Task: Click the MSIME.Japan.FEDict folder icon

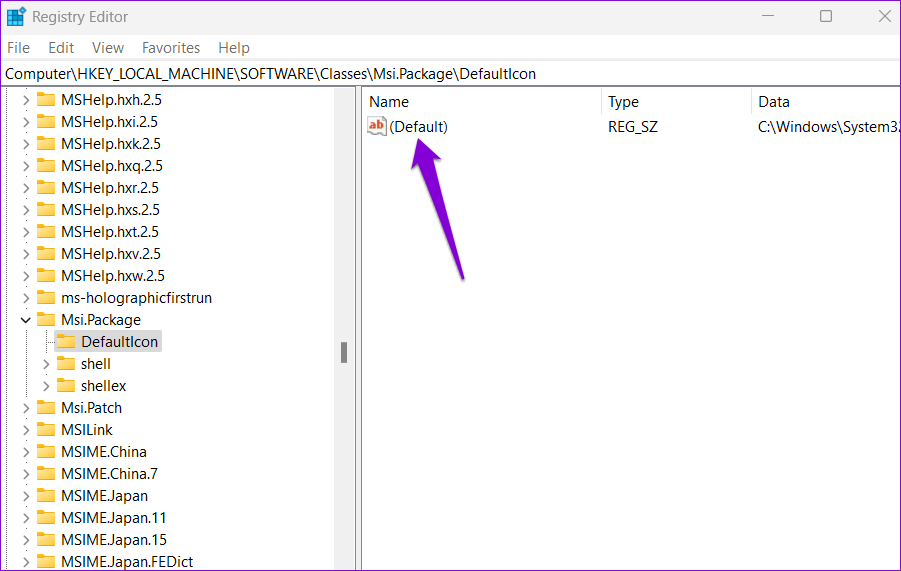Action: [x=46, y=562]
